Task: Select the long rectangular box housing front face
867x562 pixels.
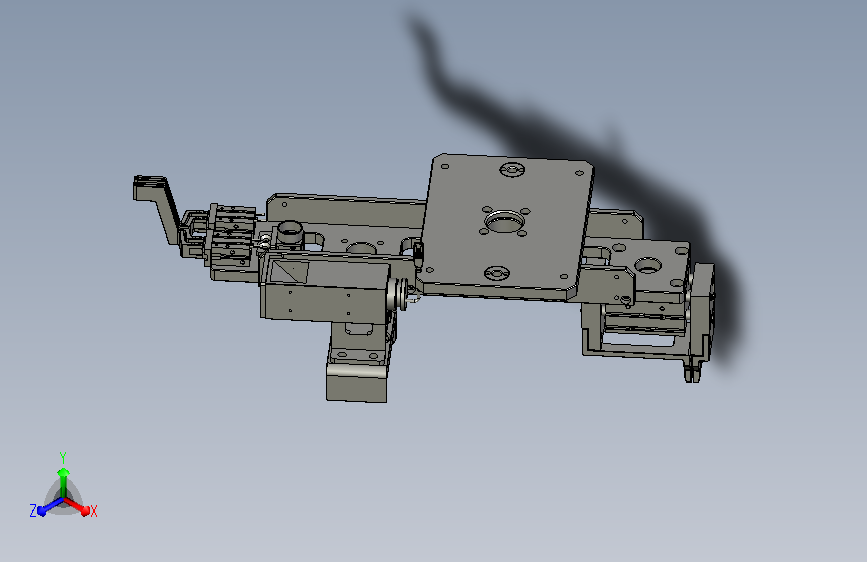Action: point(323,304)
